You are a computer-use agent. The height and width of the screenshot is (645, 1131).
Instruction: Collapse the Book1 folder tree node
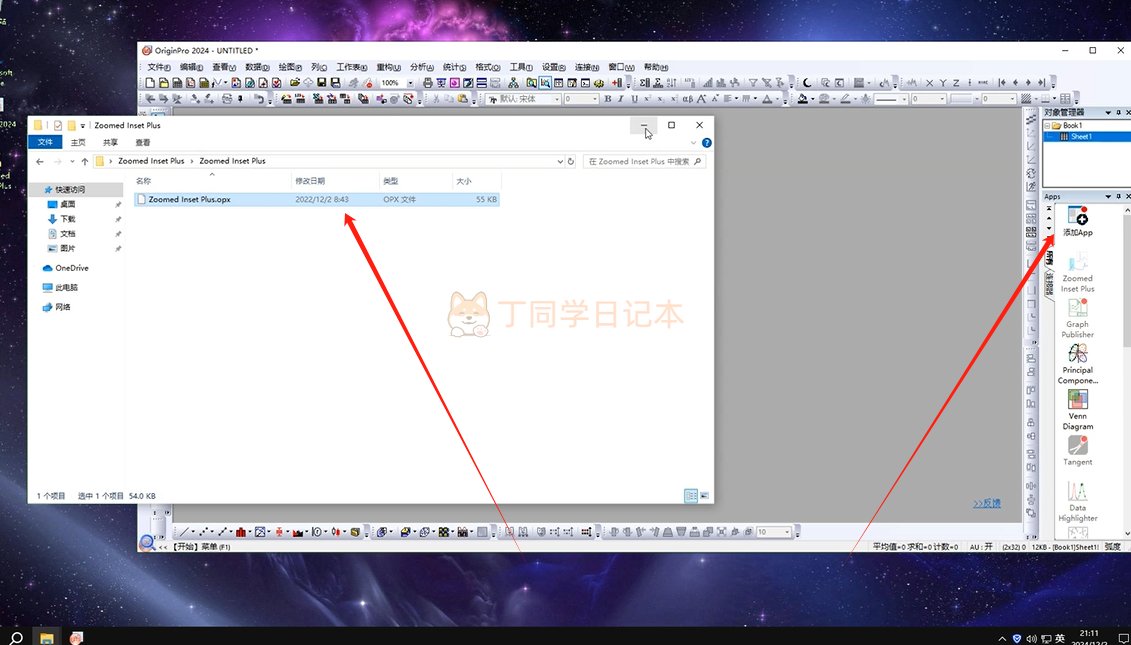point(1047,126)
